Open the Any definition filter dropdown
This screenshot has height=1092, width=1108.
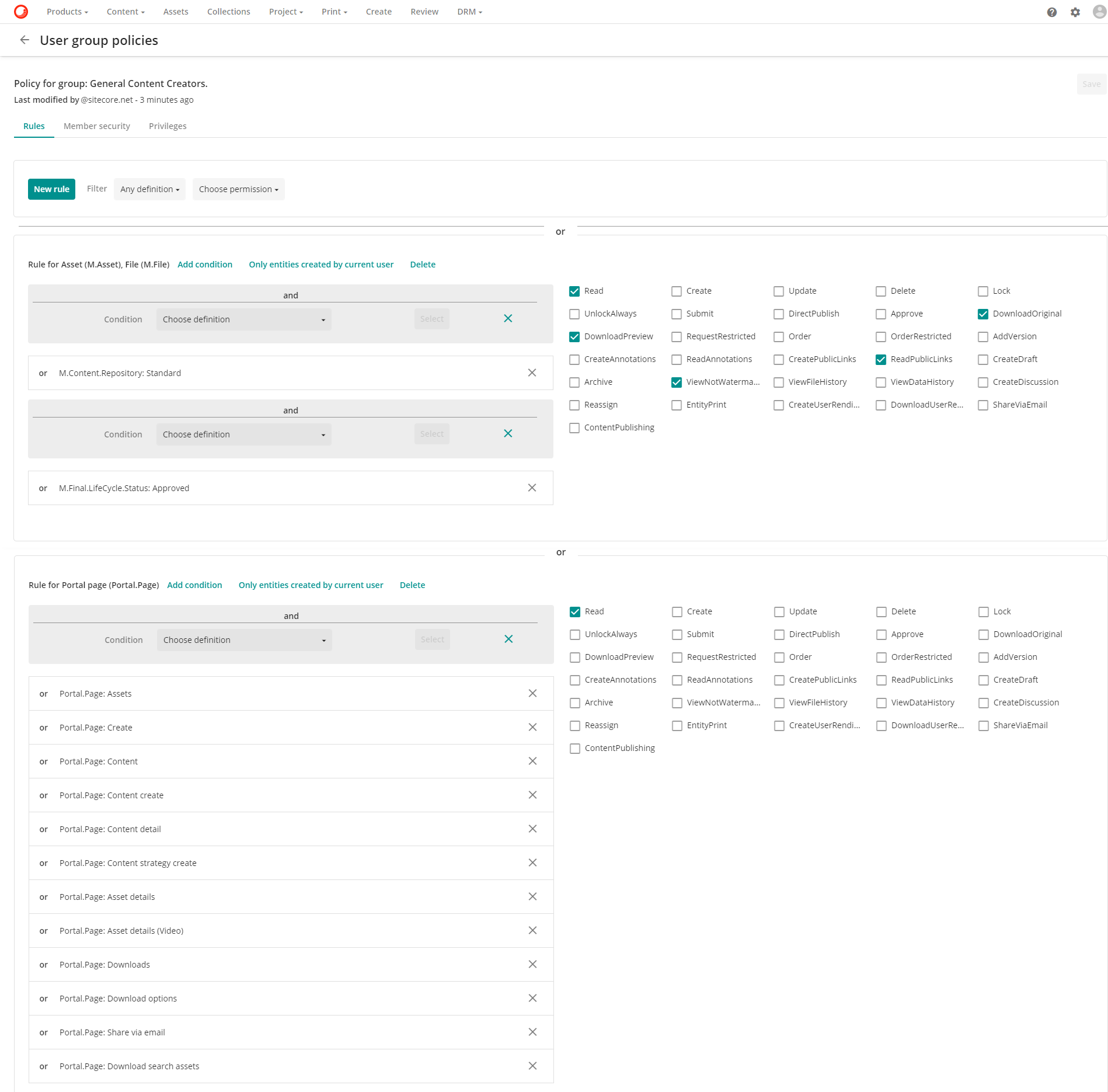pyautogui.click(x=149, y=189)
